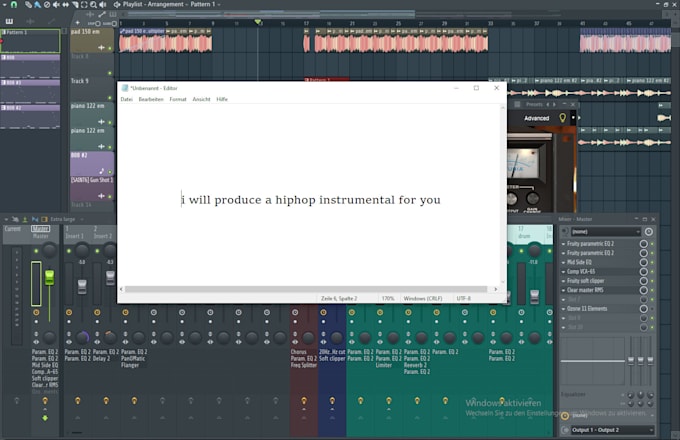This screenshot has height=440, width=680.
Task: Select the Zoom tool in Playlist toolbar
Action: pyautogui.click(x=93, y=4)
